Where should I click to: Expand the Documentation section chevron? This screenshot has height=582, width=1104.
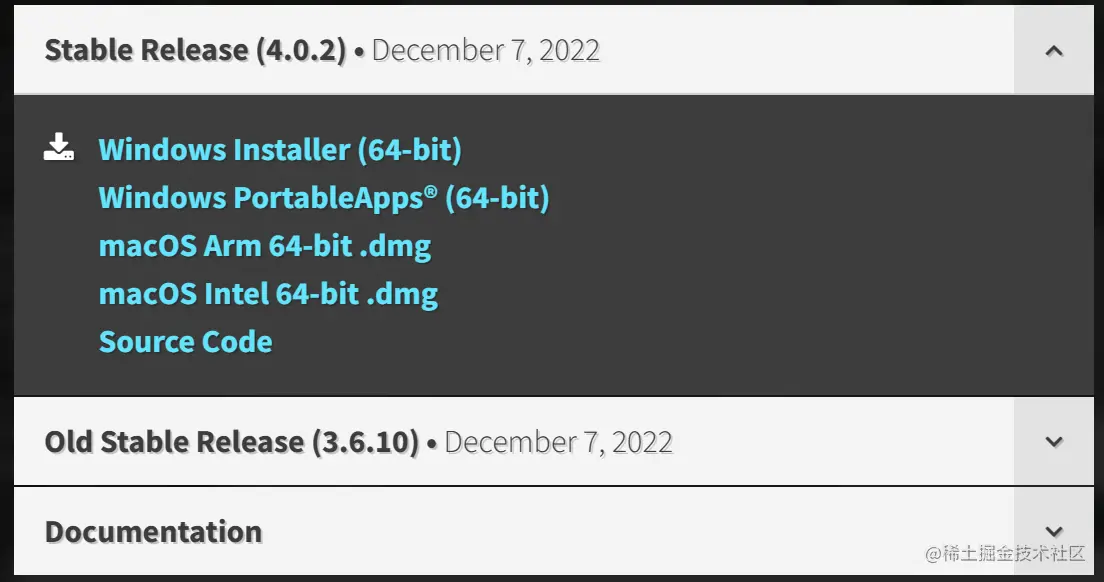1053,531
